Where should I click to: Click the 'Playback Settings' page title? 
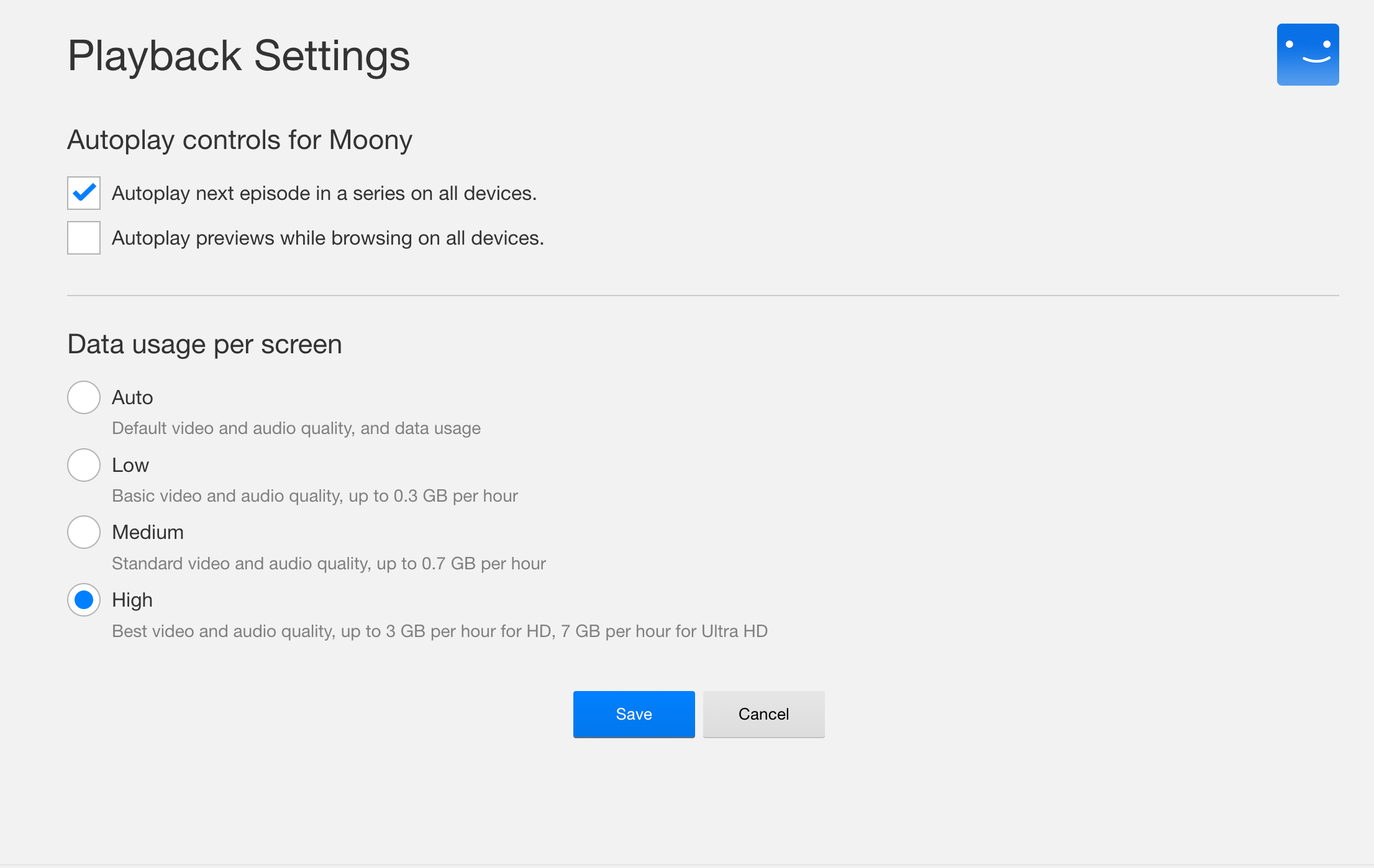click(239, 56)
